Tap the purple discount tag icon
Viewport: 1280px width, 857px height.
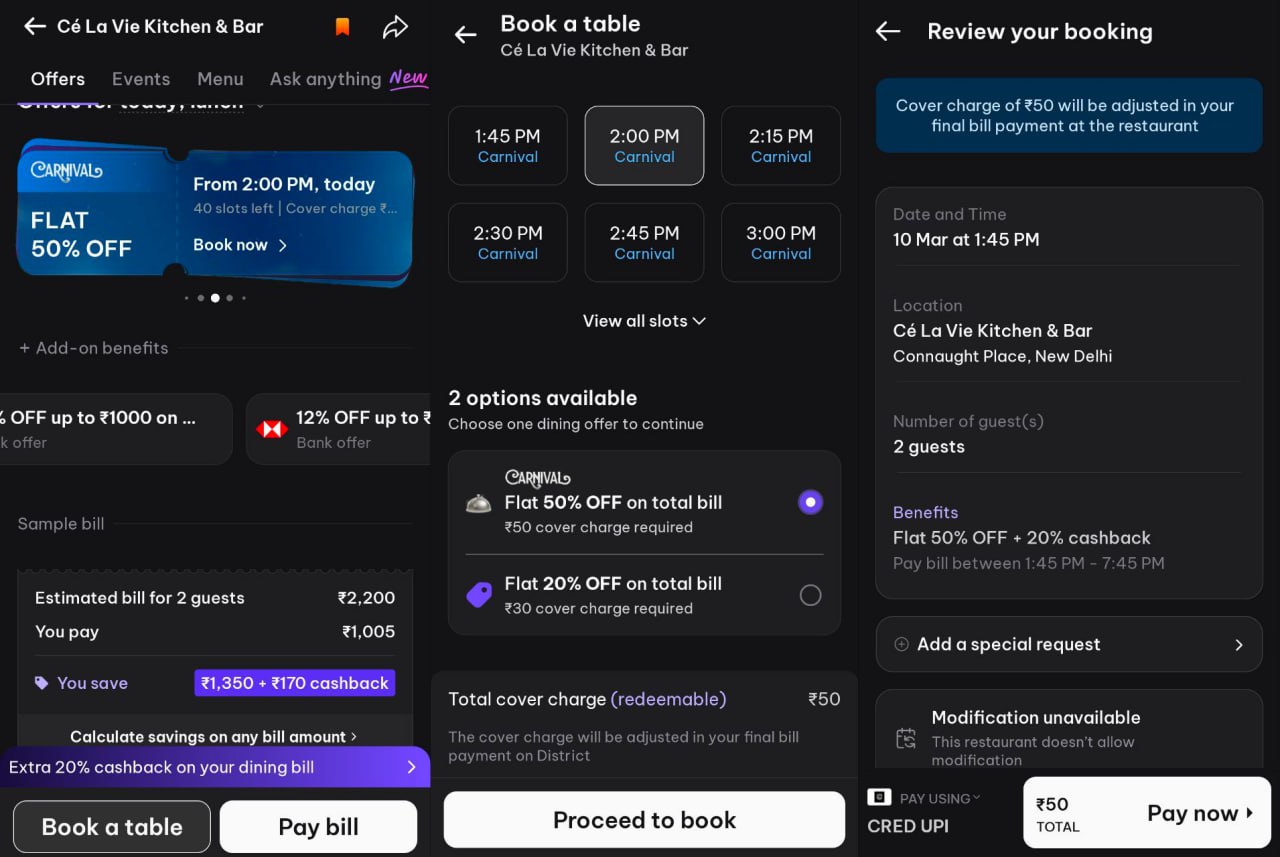(x=479, y=596)
